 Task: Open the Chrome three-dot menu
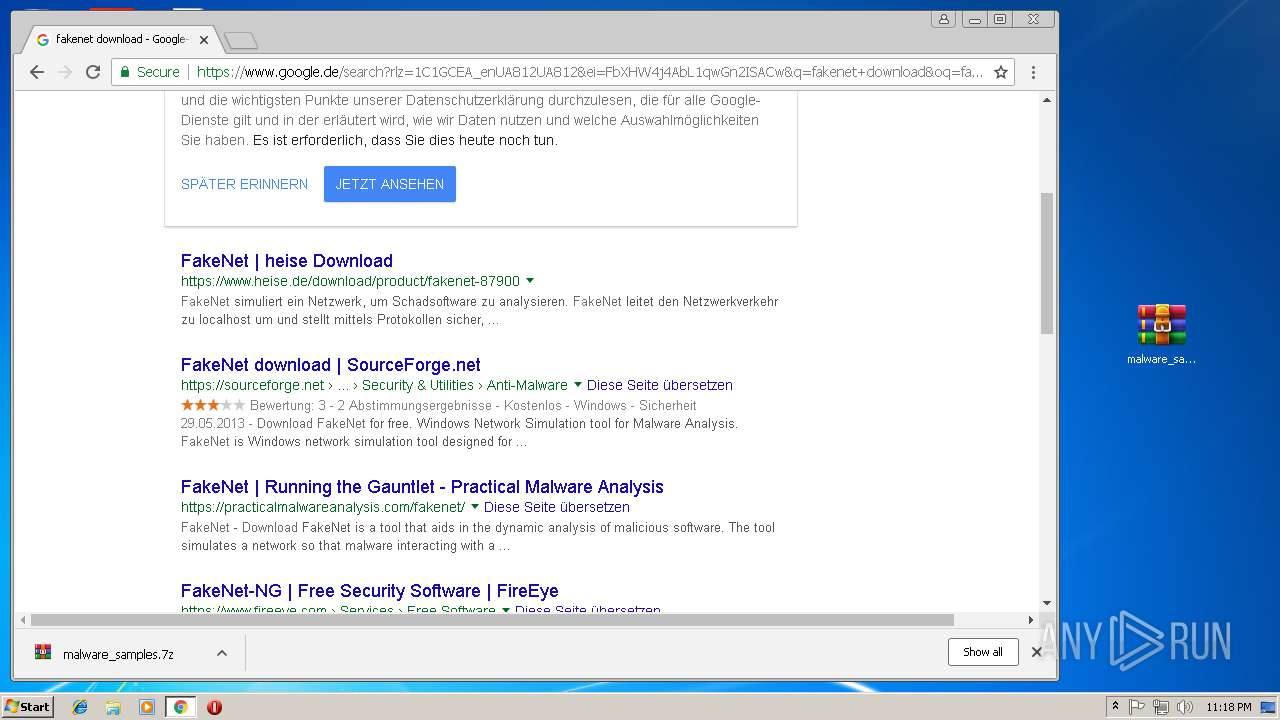point(1033,72)
